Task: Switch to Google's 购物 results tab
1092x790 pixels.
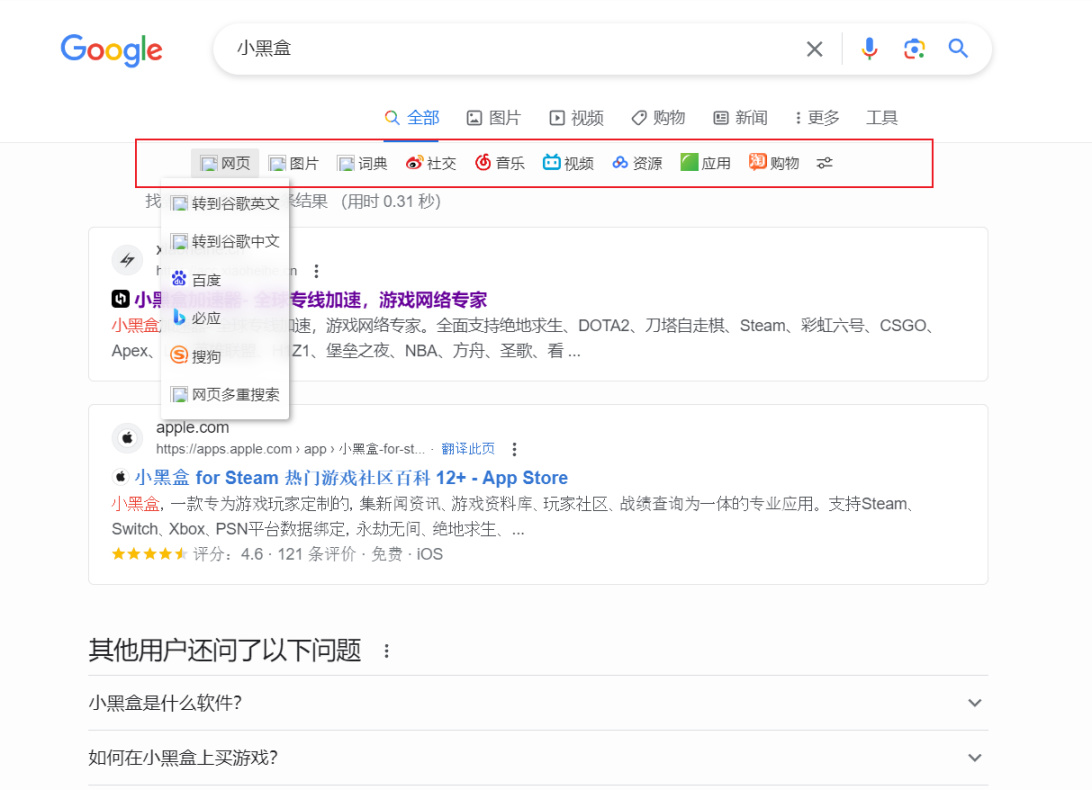Action: coord(658,118)
